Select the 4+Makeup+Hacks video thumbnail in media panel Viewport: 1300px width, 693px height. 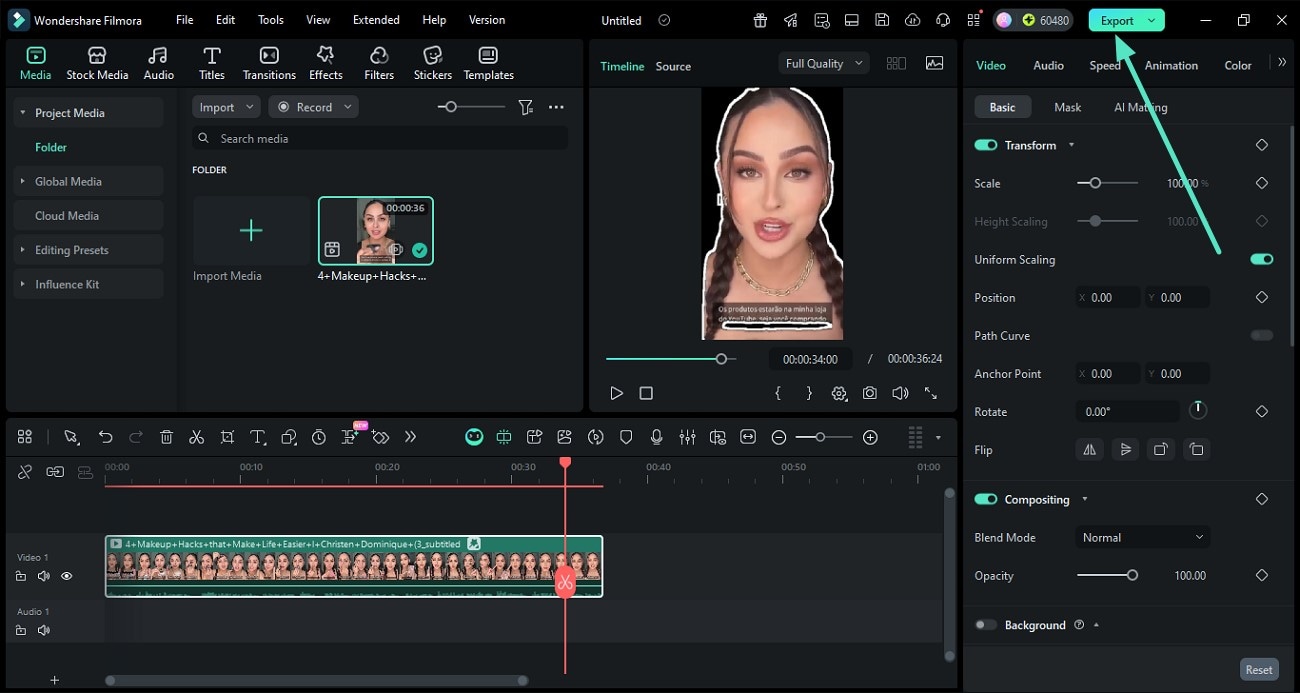point(375,230)
